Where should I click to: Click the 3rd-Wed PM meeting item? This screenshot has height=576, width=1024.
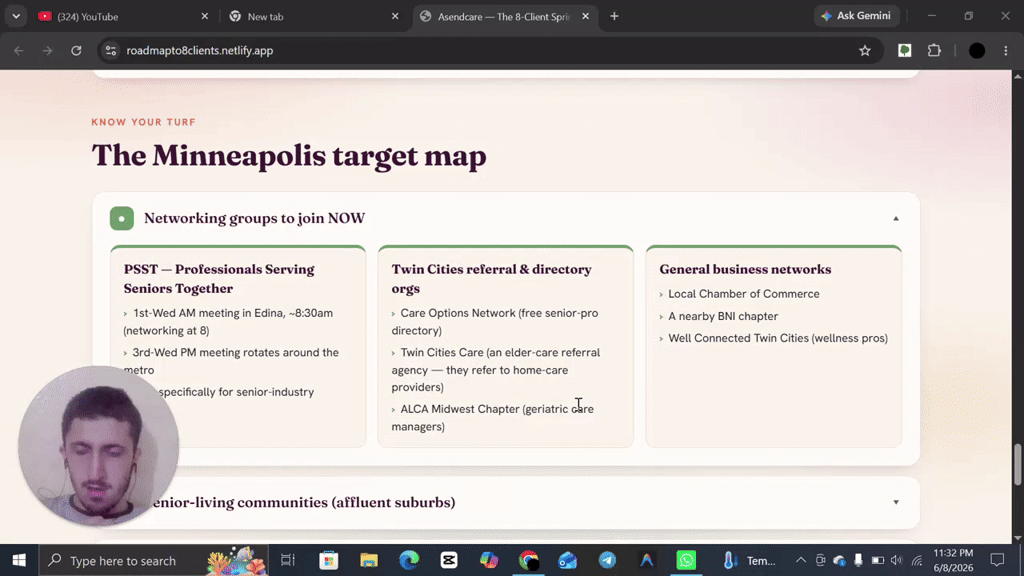click(x=231, y=361)
